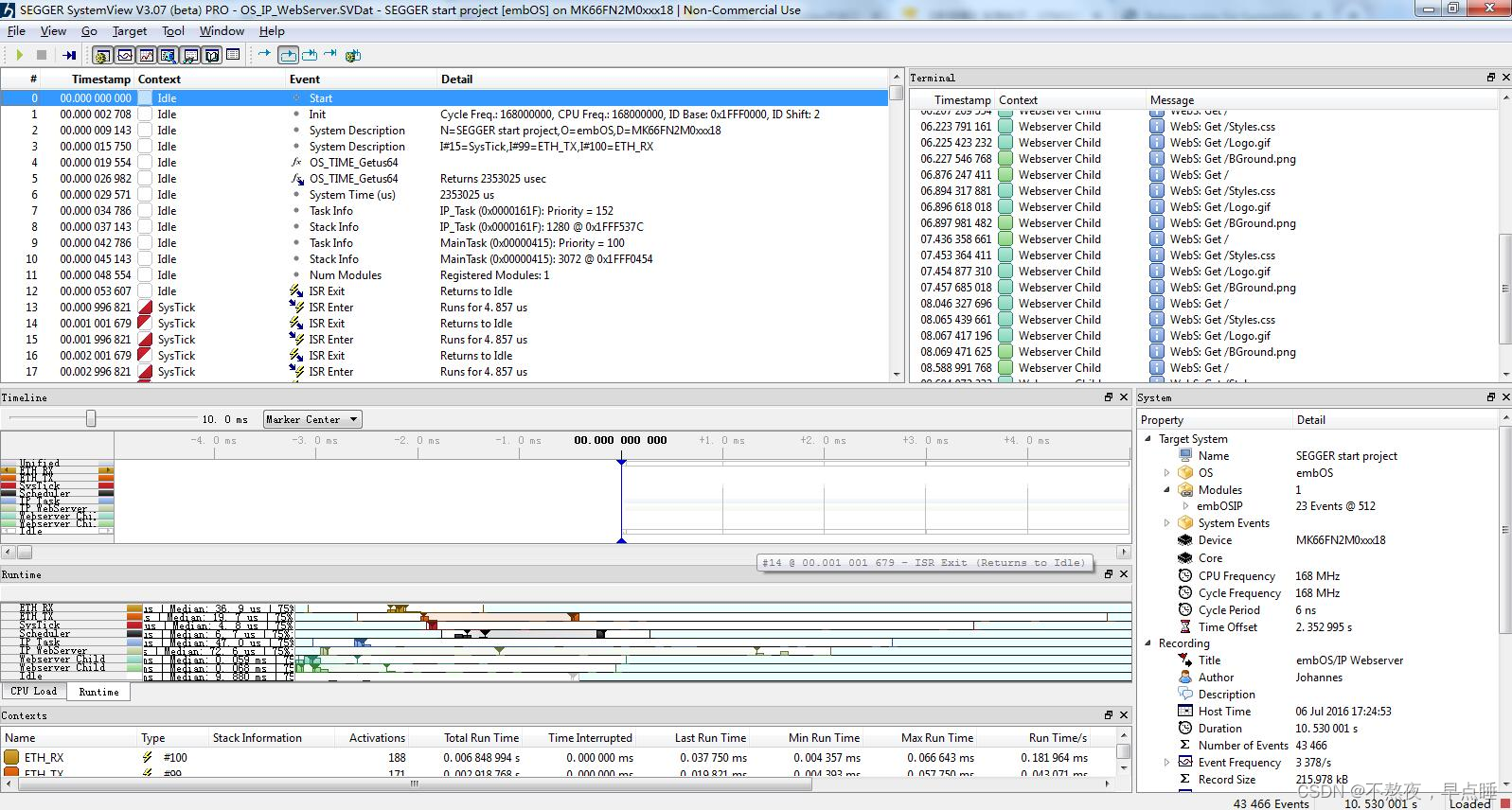This screenshot has height=810, width=1512.
Task: Click the Activations column header in Contexts
Action: coord(377,738)
